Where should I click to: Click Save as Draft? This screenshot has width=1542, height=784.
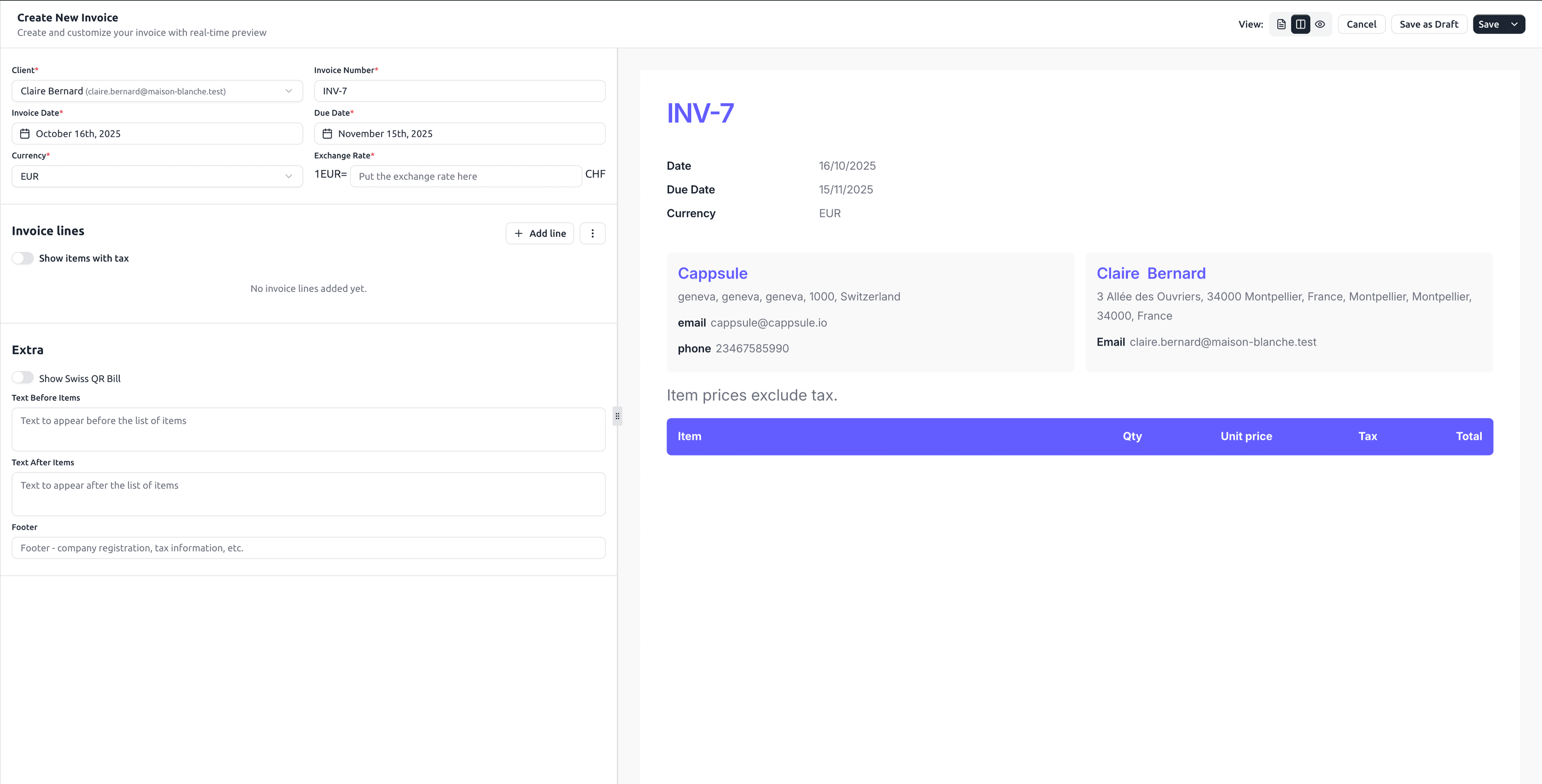[x=1429, y=24]
